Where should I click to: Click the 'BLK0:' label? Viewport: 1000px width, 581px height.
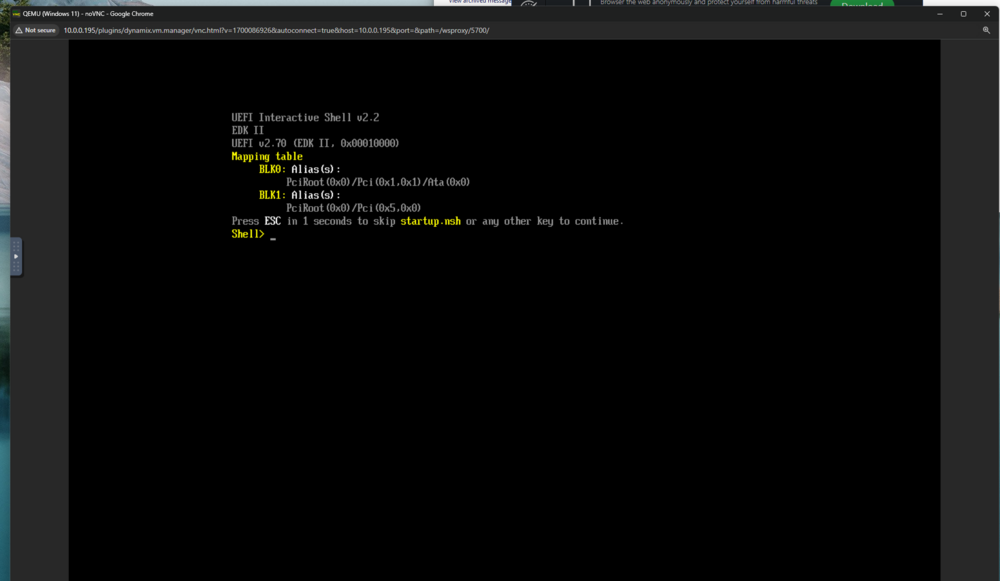[272, 169]
